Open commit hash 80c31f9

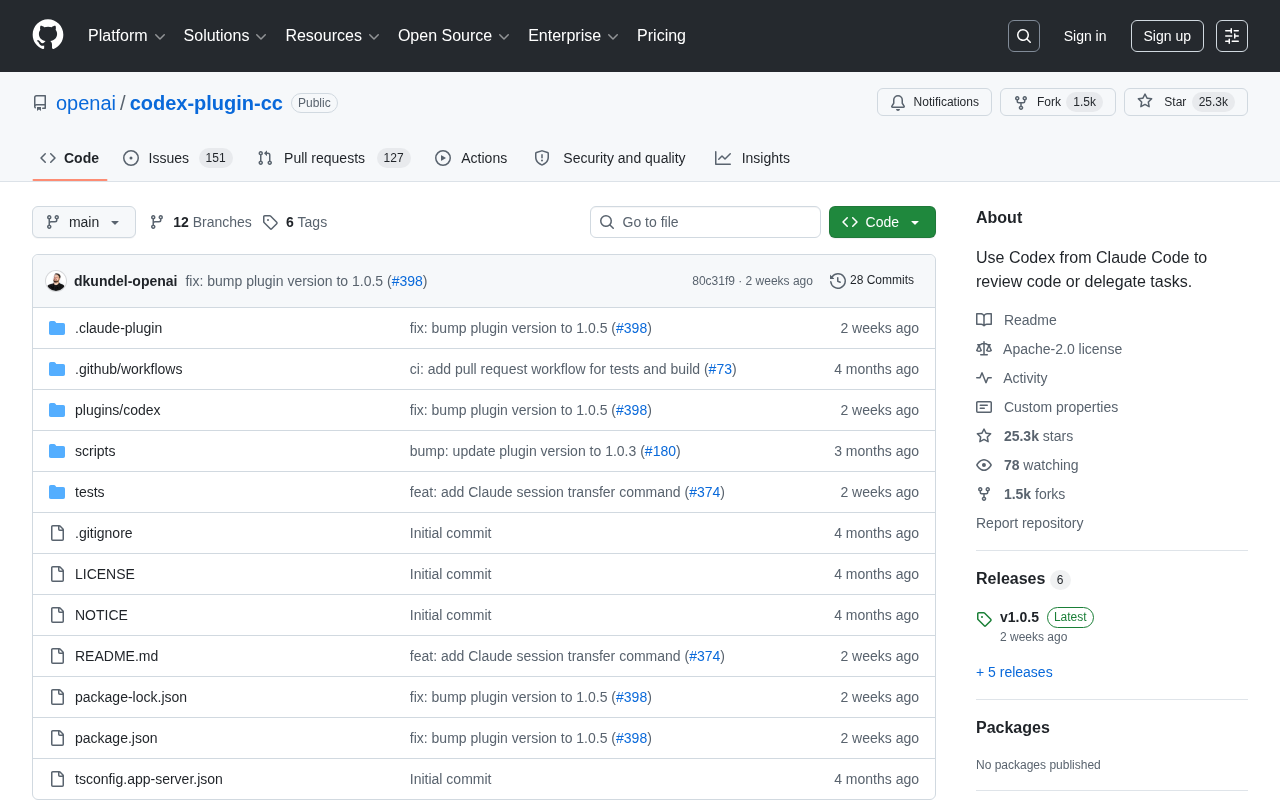pos(713,281)
